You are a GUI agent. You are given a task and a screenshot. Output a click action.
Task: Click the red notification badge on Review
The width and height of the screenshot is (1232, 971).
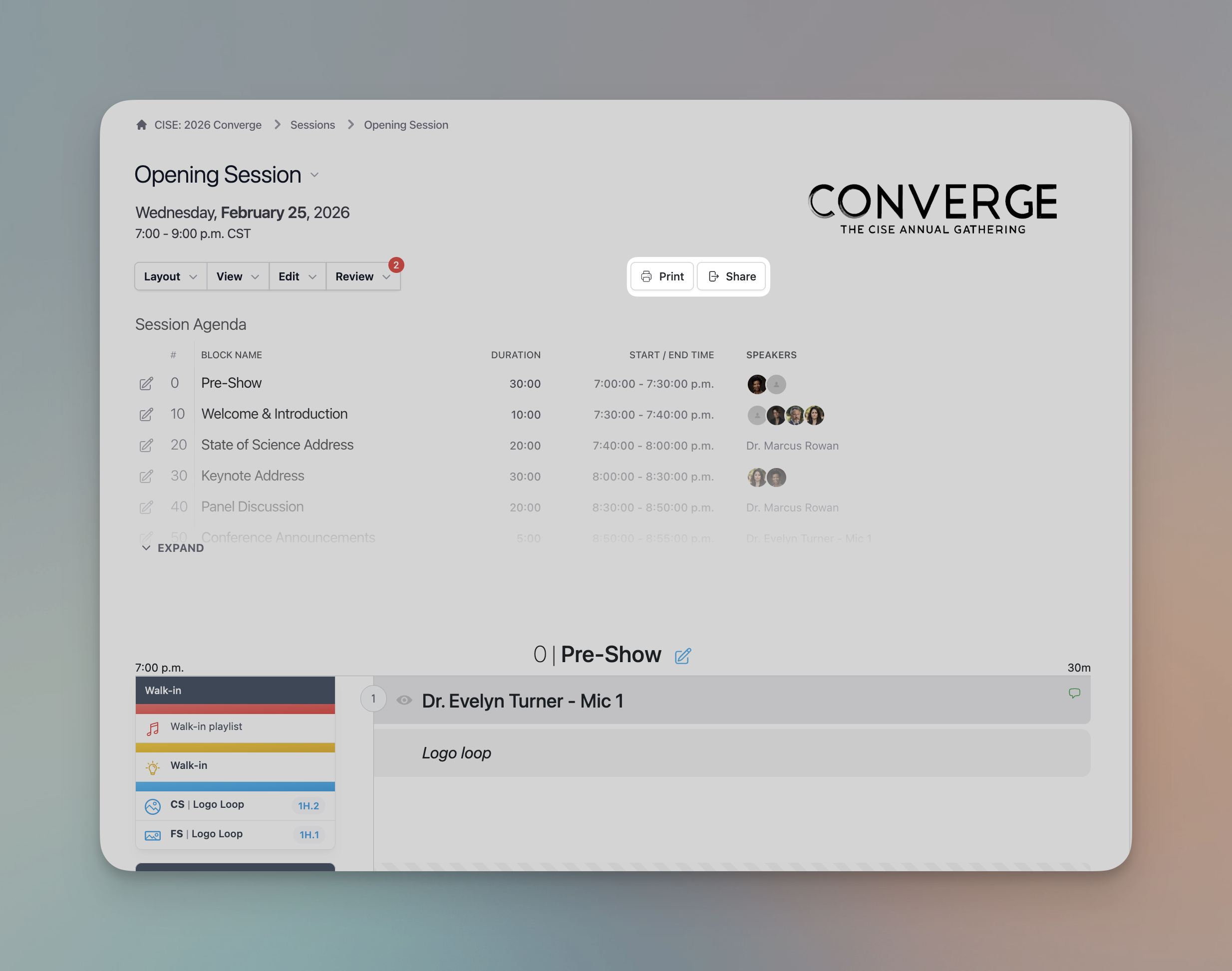tap(396, 265)
